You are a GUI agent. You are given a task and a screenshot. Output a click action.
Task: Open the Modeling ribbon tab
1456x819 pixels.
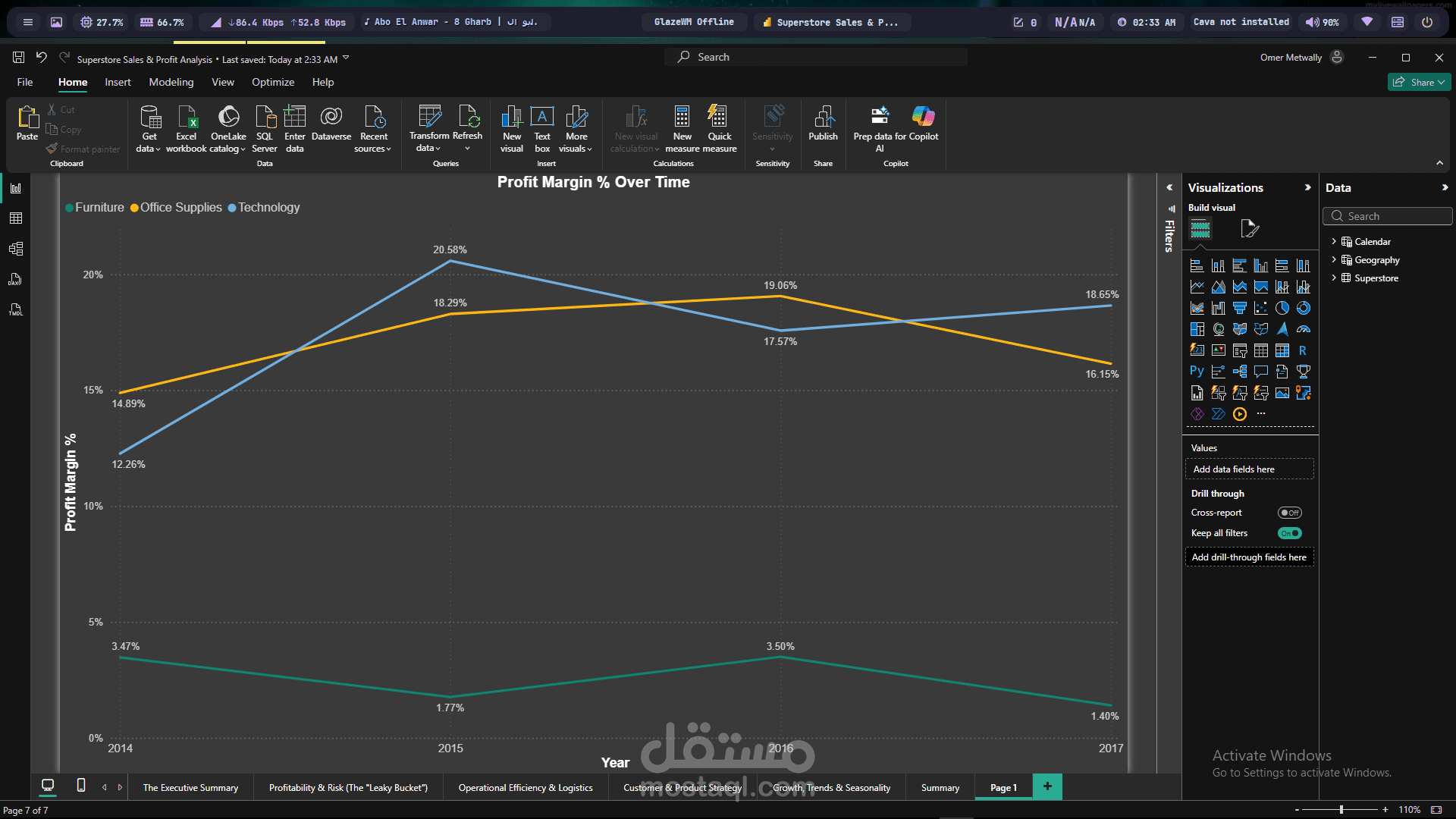(171, 82)
